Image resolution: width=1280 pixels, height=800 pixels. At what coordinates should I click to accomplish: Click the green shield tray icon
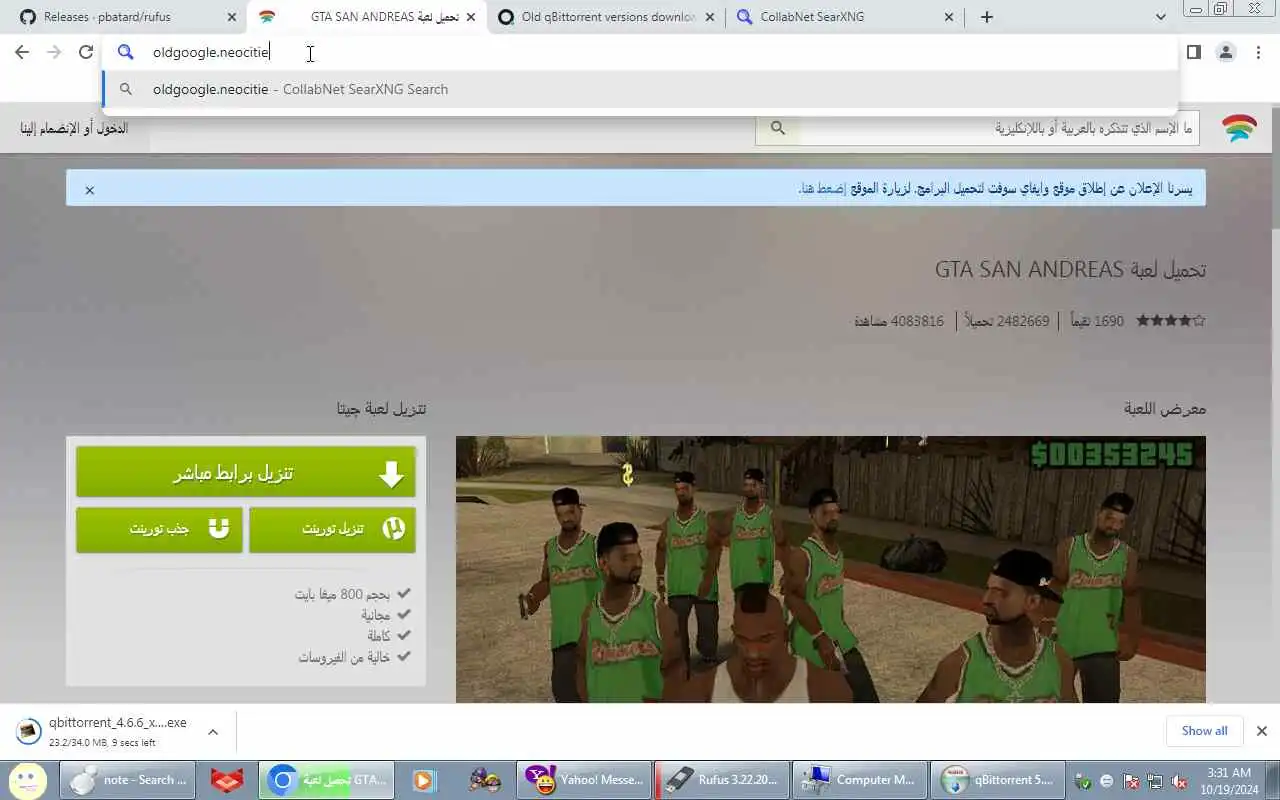(x=1083, y=781)
